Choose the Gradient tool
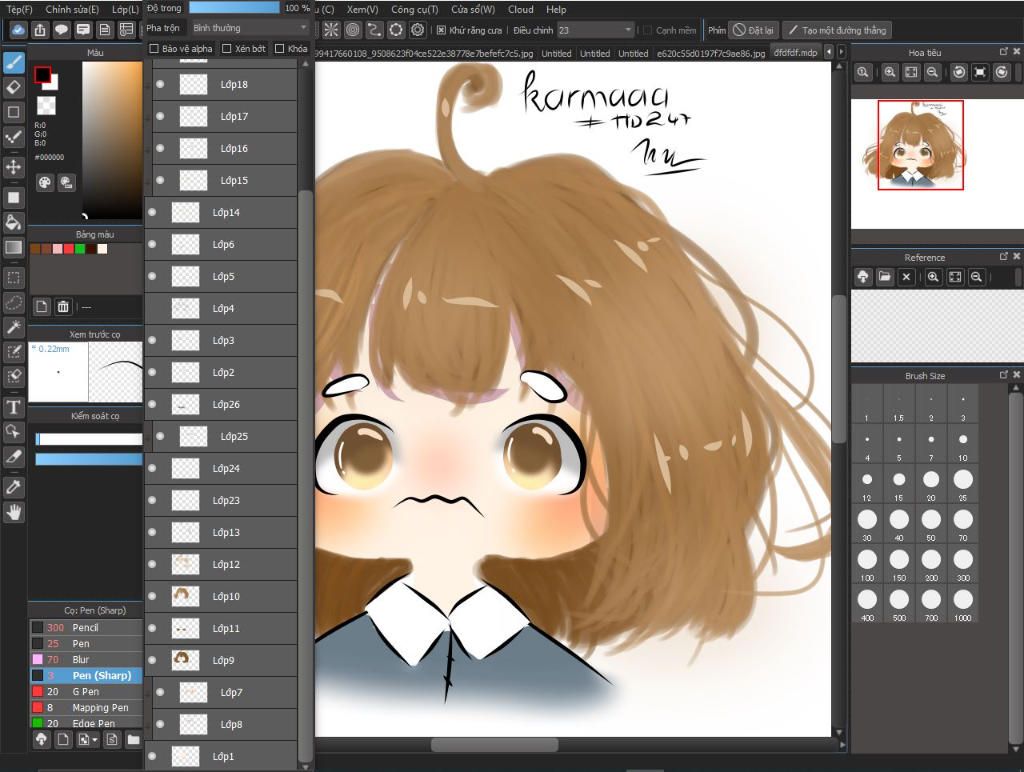The width and height of the screenshot is (1024, 772). [14, 248]
